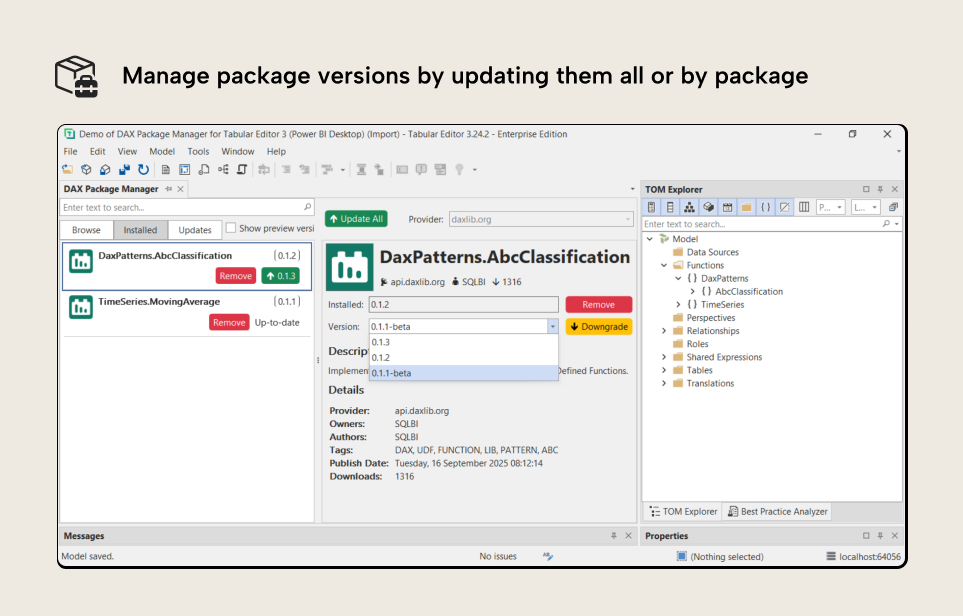Click the spell-check icon in the status bar
The image size is (963, 616).
548,556
